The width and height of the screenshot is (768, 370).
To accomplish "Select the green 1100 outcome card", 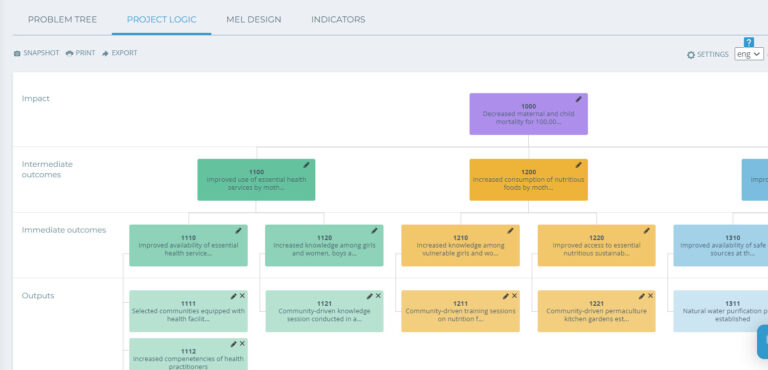I will click(x=256, y=179).
